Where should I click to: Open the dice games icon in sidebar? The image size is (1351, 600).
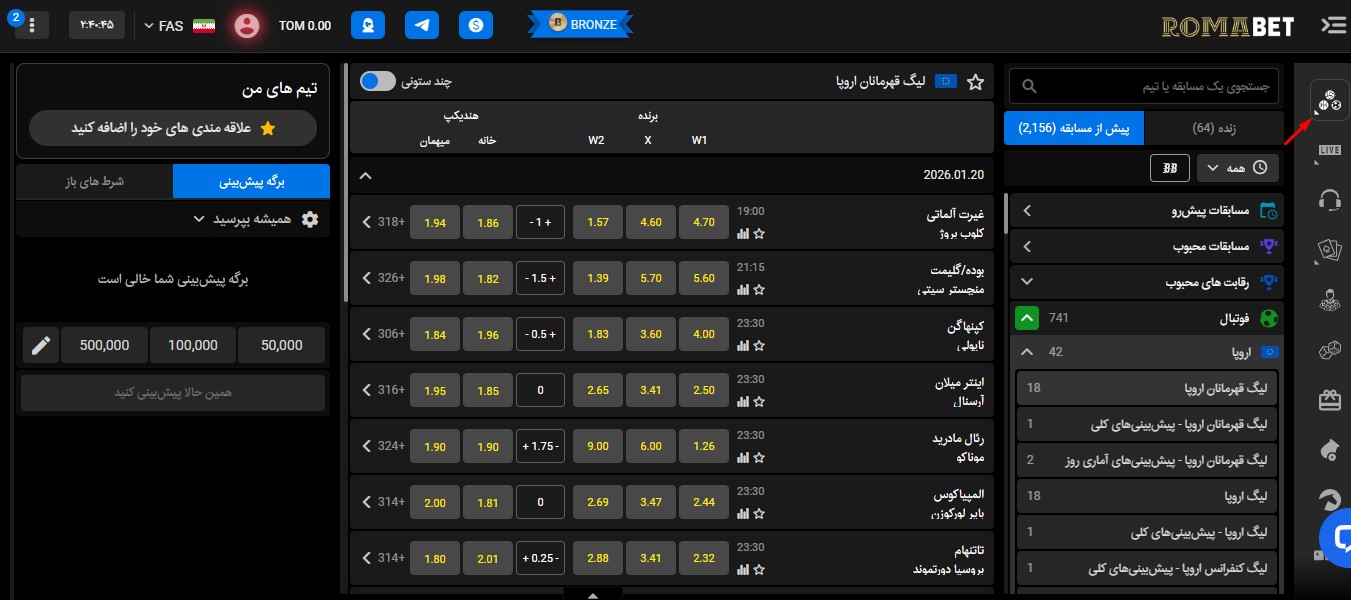(1330, 350)
